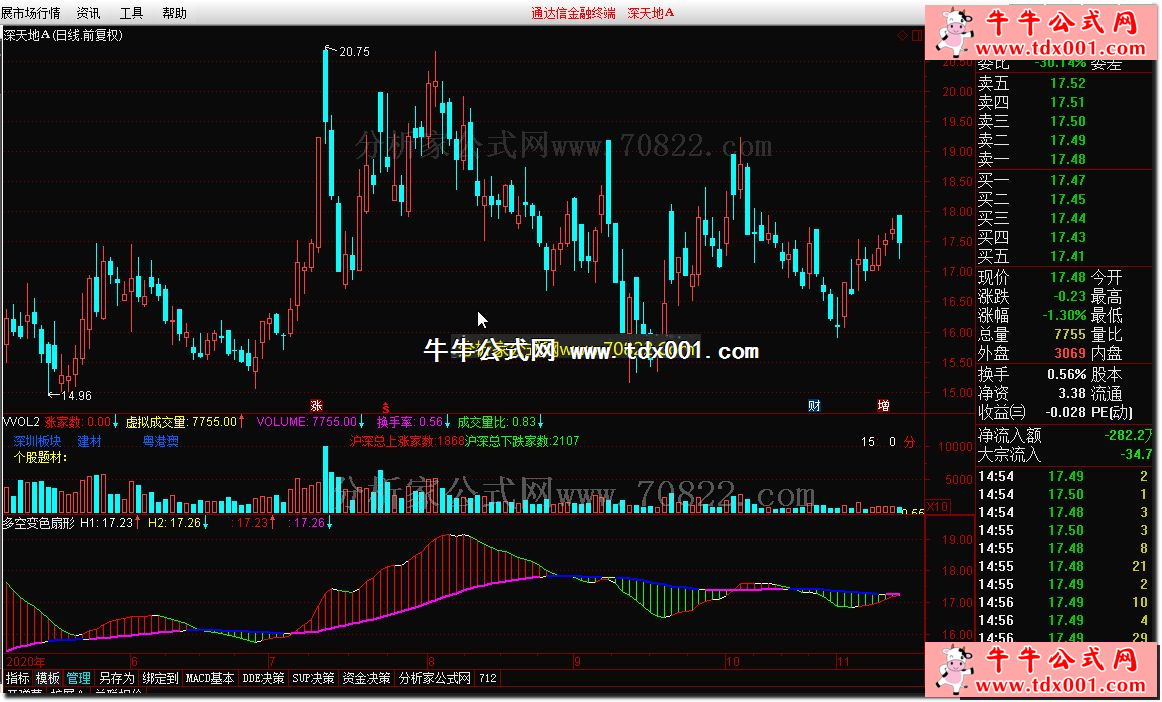Image resolution: width=1162 pixels, height=702 pixels.
Task: Open the 资讯 menu
Action: (88, 13)
